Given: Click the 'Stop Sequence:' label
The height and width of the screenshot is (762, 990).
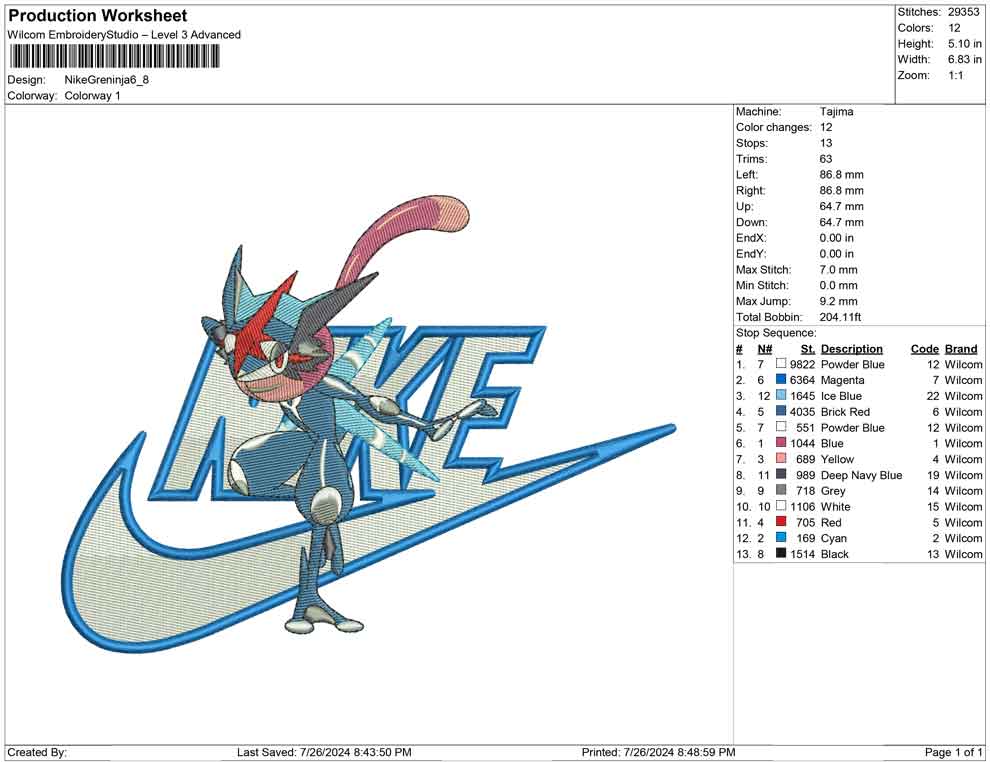Looking at the screenshot, I should pyautogui.click(x=776, y=333).
